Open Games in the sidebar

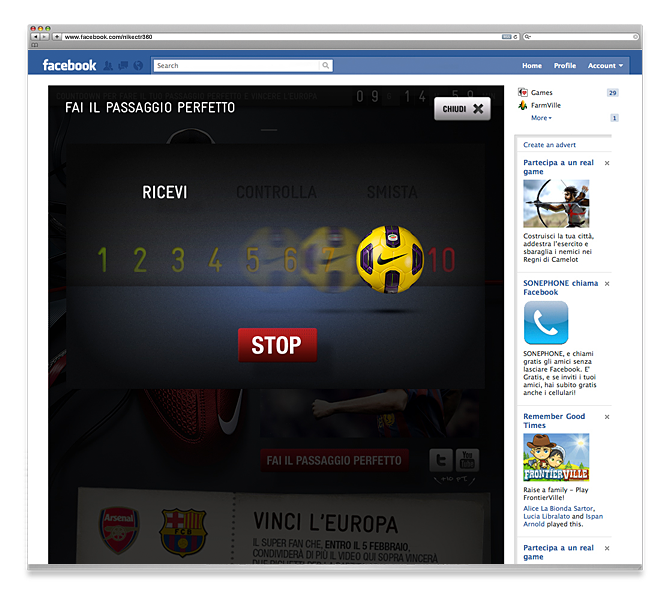(x=541, y=92)
